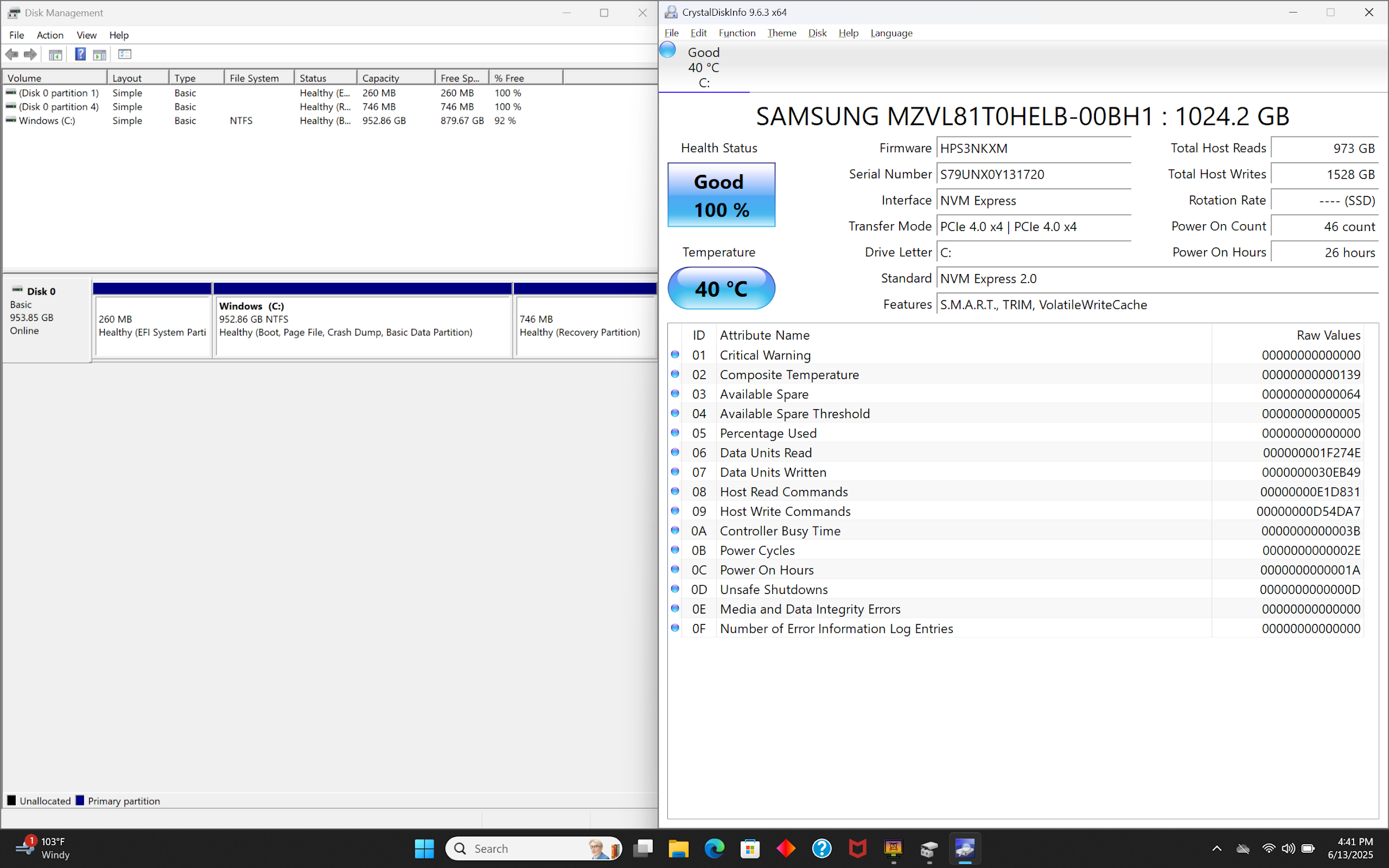Click status dot for Percentage Used row
The width and height of the screenshot is (1389, 868).
pos(675,433)
